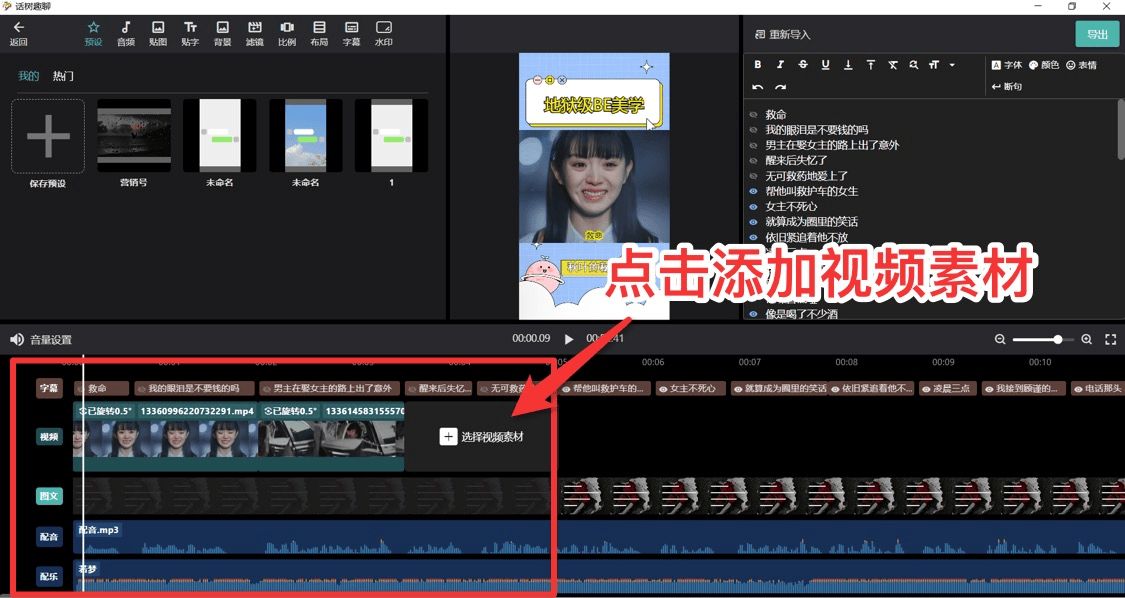1125x598 pixels.
Task: Hide the subtitle line 女主不死心
Action: tap(754, 206)
